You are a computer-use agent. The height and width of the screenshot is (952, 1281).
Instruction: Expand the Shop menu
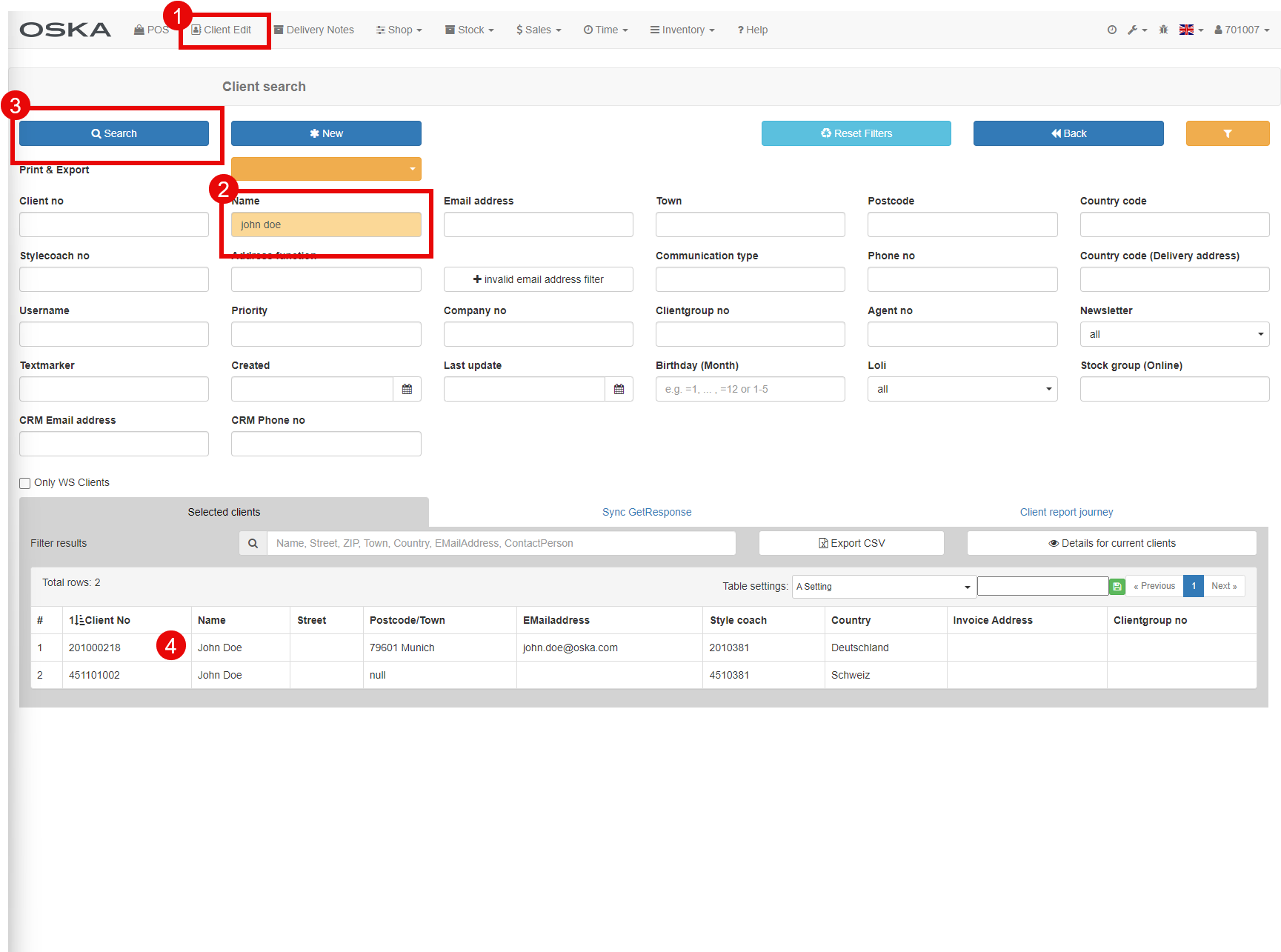tap(399, 30)
